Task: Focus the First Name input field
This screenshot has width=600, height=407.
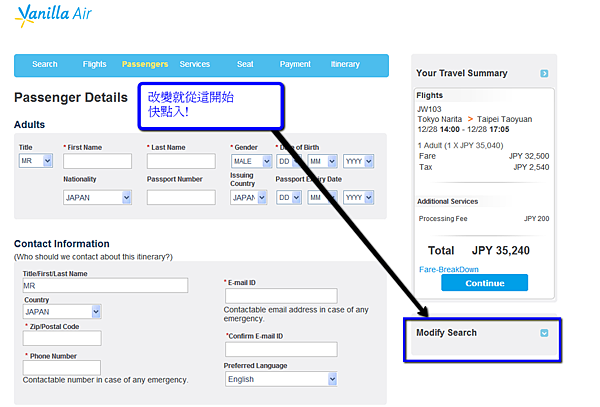Action: point(97,161)
